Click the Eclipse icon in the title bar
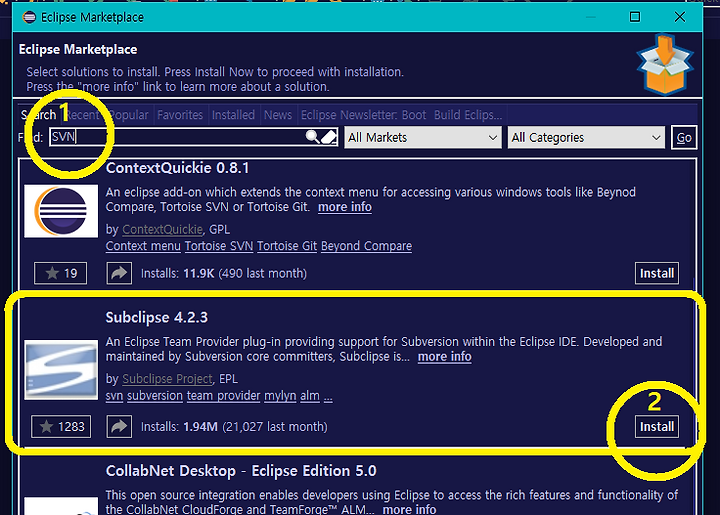 pos(29,17)
